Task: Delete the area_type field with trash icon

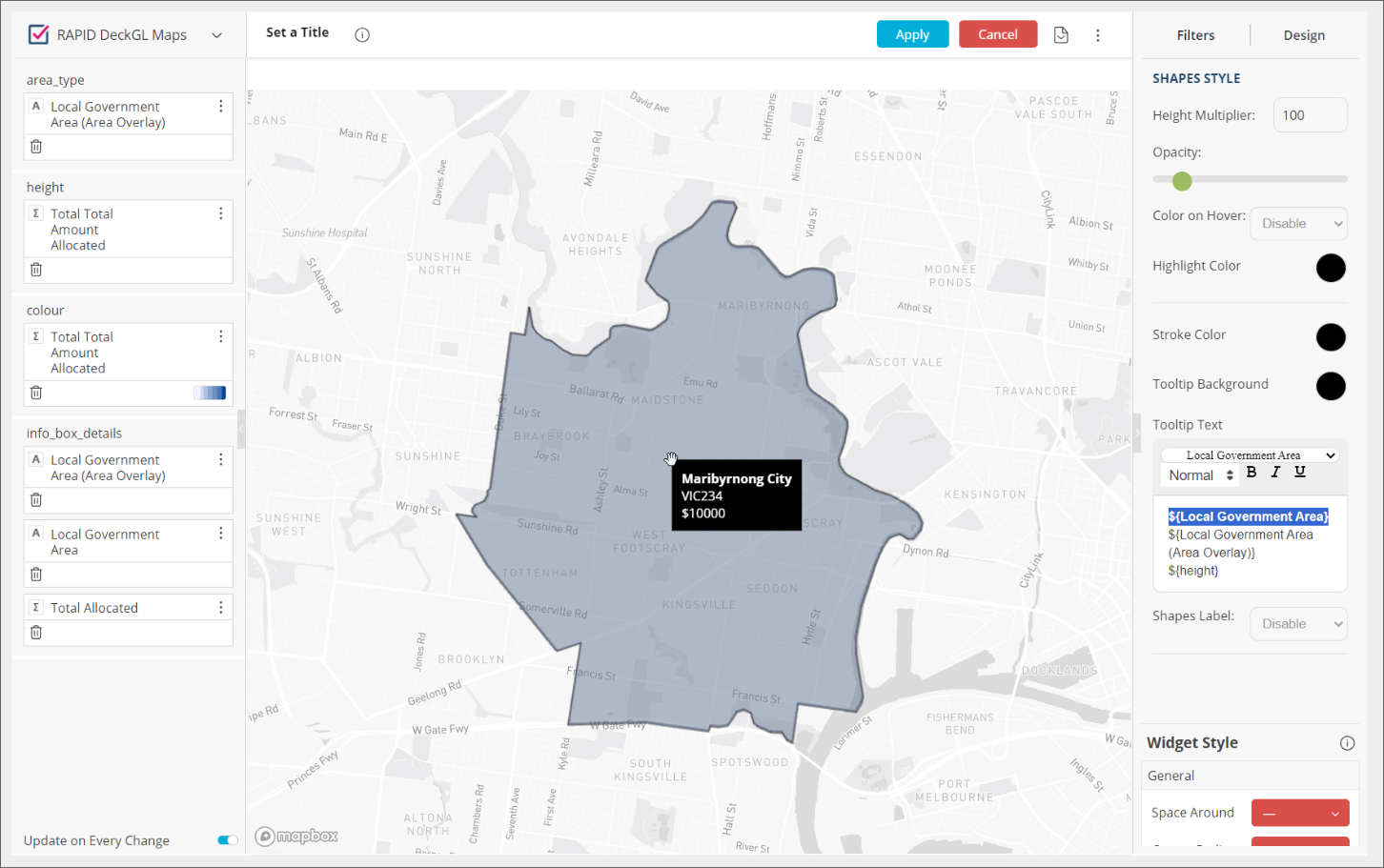Action: pos(36,147)
